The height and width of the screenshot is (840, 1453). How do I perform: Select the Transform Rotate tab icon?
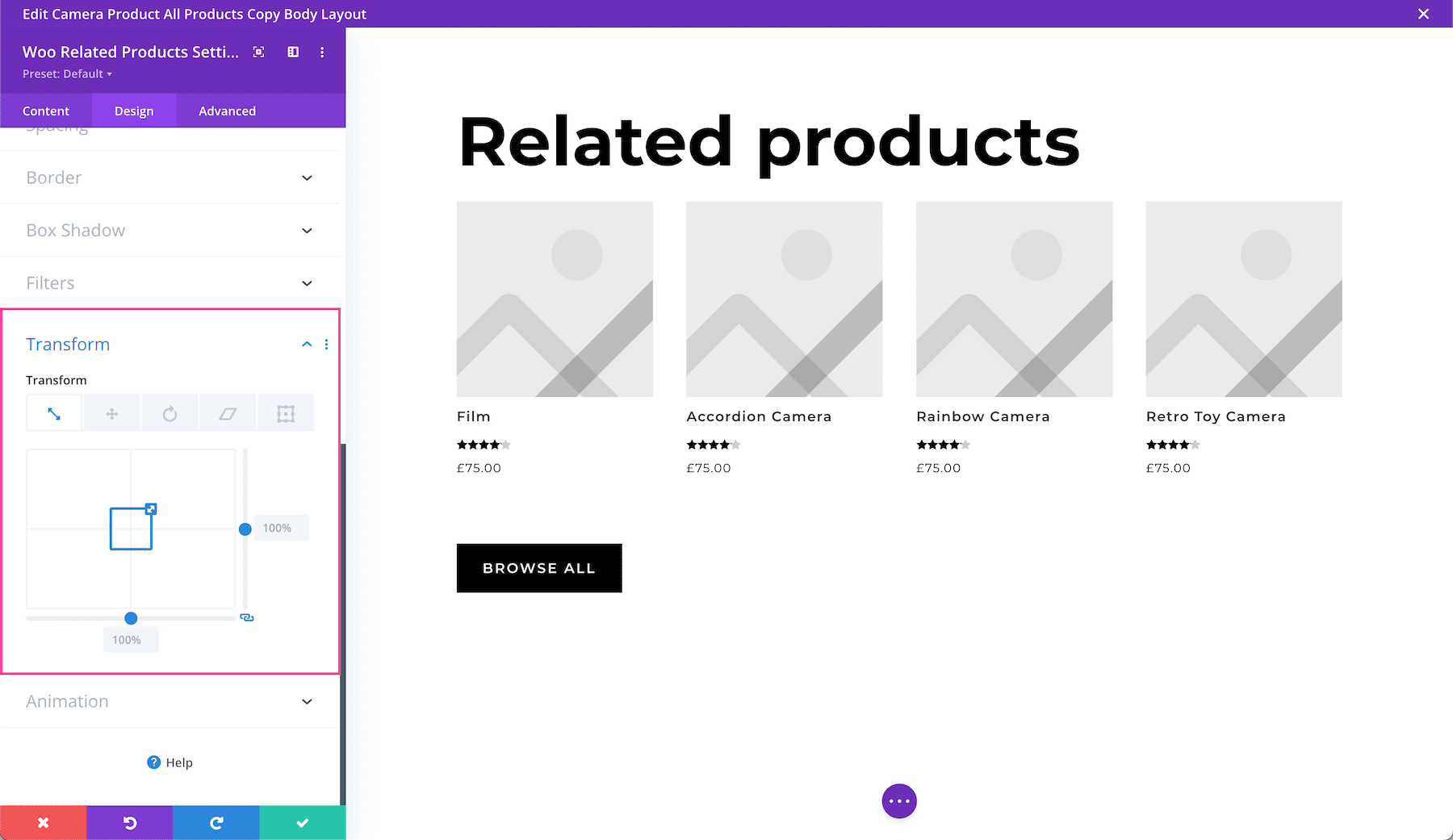[x=170, y=414]
